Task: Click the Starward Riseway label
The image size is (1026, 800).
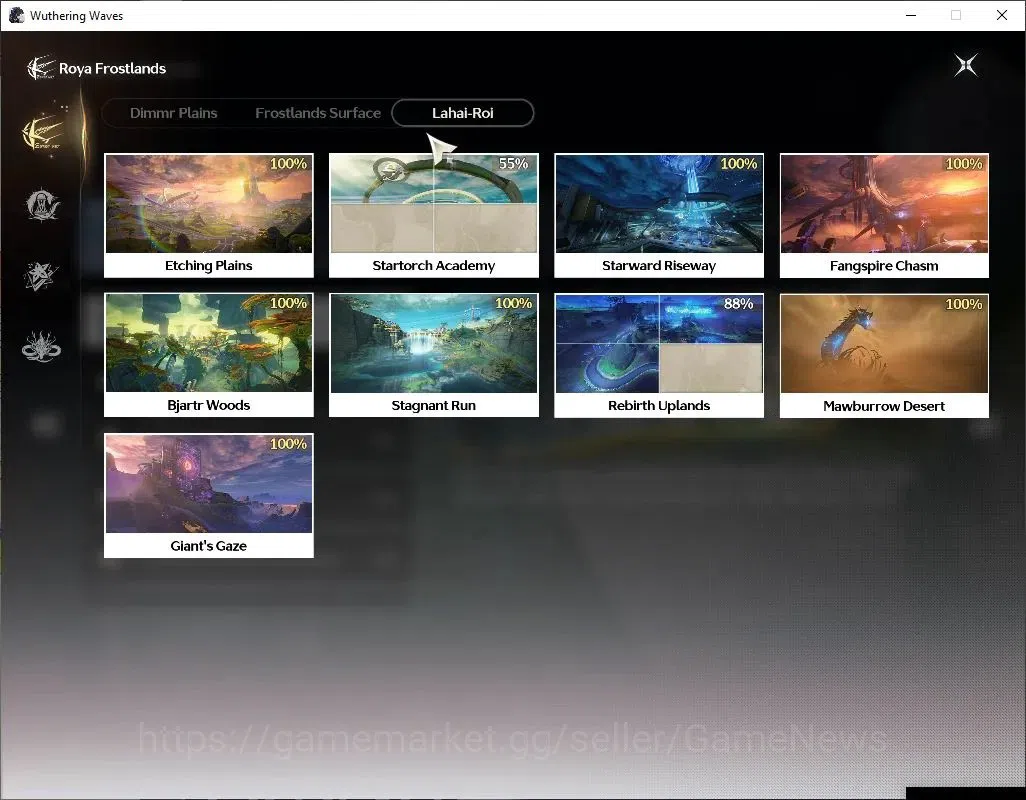Action: 659,266
